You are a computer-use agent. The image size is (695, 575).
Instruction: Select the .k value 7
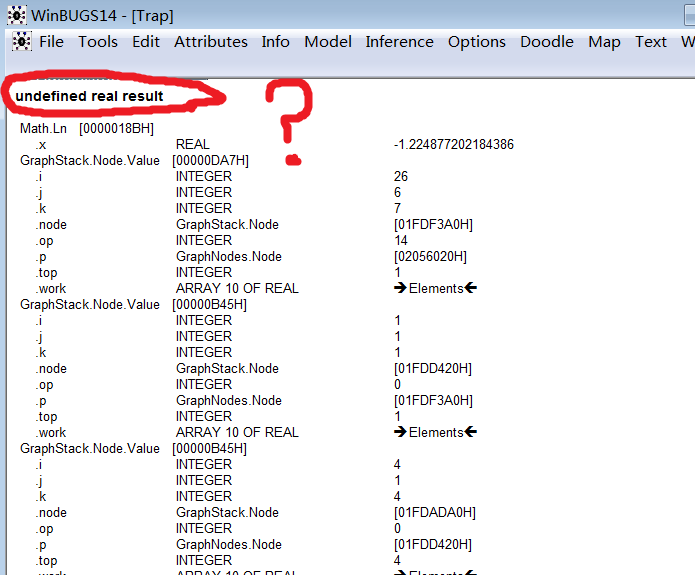(x=397, y=208)
